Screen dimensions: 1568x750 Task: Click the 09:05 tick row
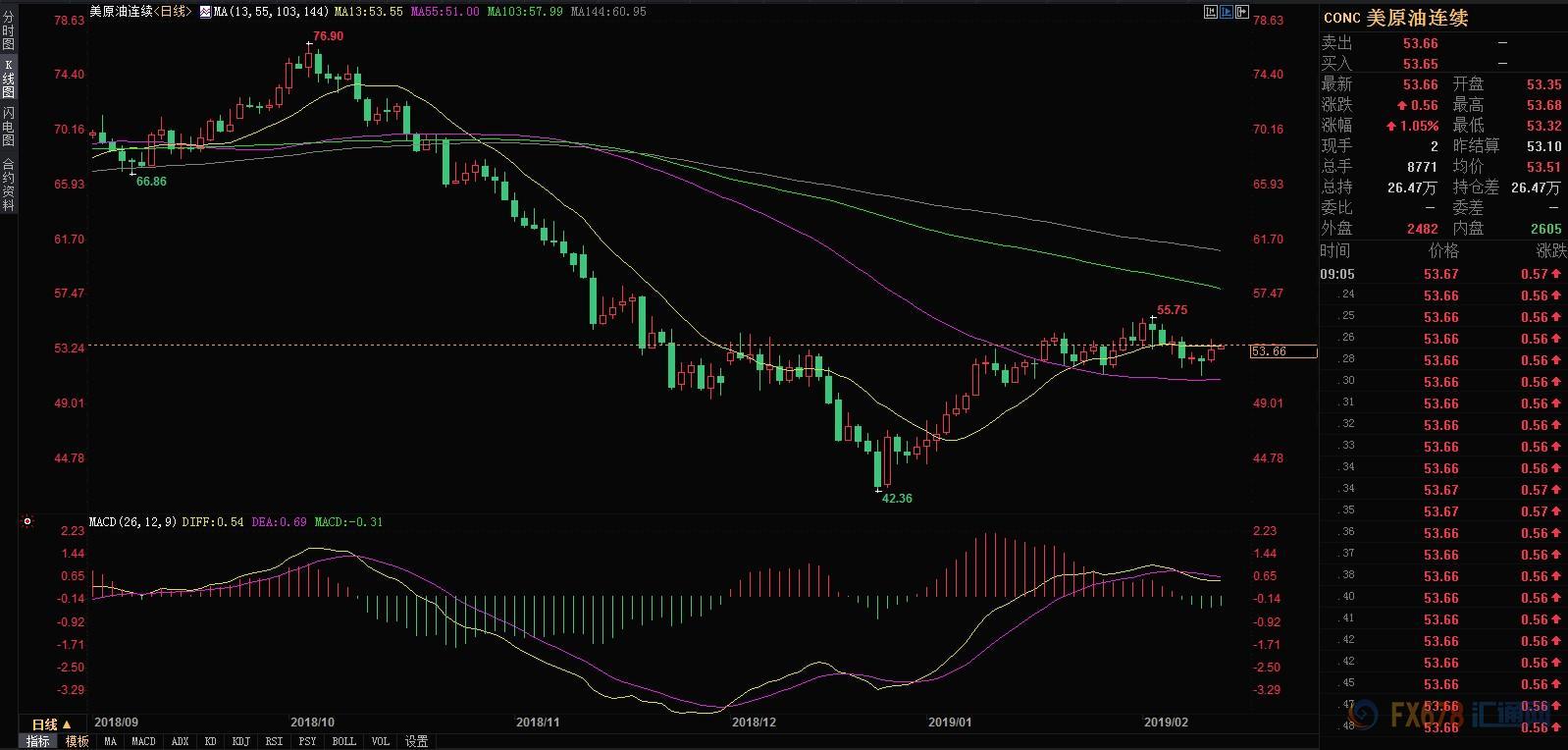(x=1442, y=274)
